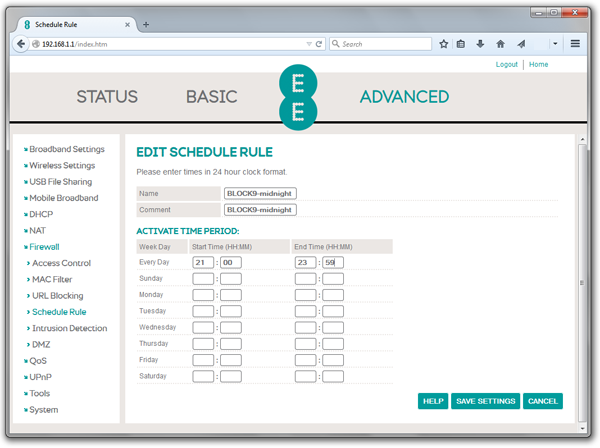600x448 pixels.
Task: Click the magnifier icon in search box
Action: [x=336, y=44]
